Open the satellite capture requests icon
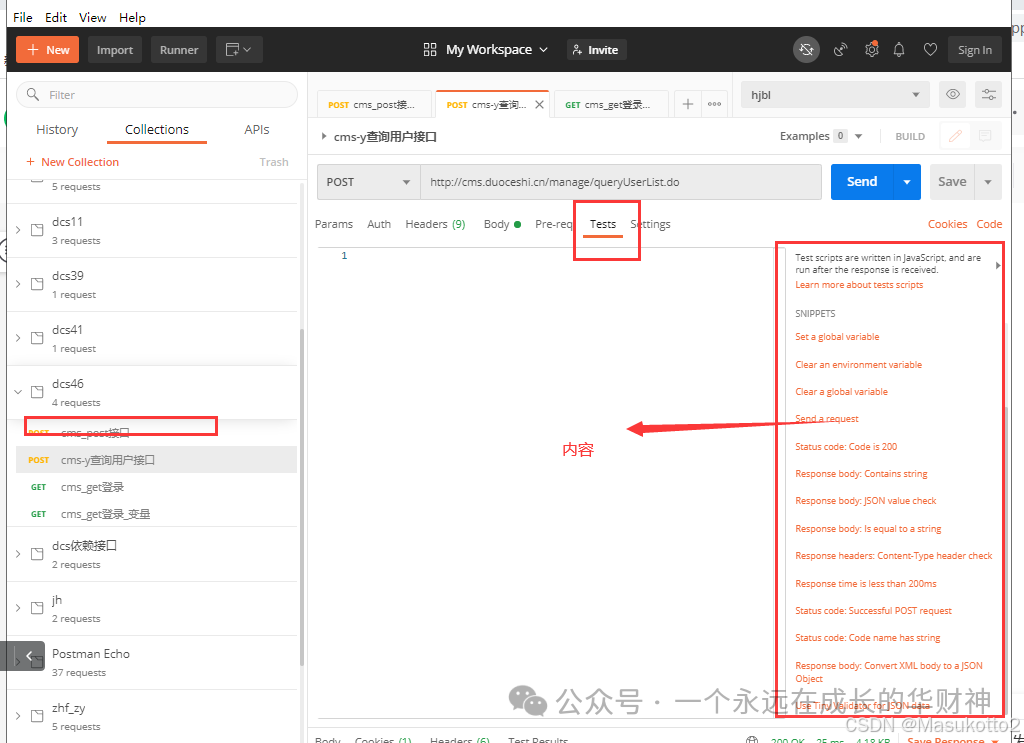The image size is (1024, 743). pyautogui.click(x=841, y=50)
